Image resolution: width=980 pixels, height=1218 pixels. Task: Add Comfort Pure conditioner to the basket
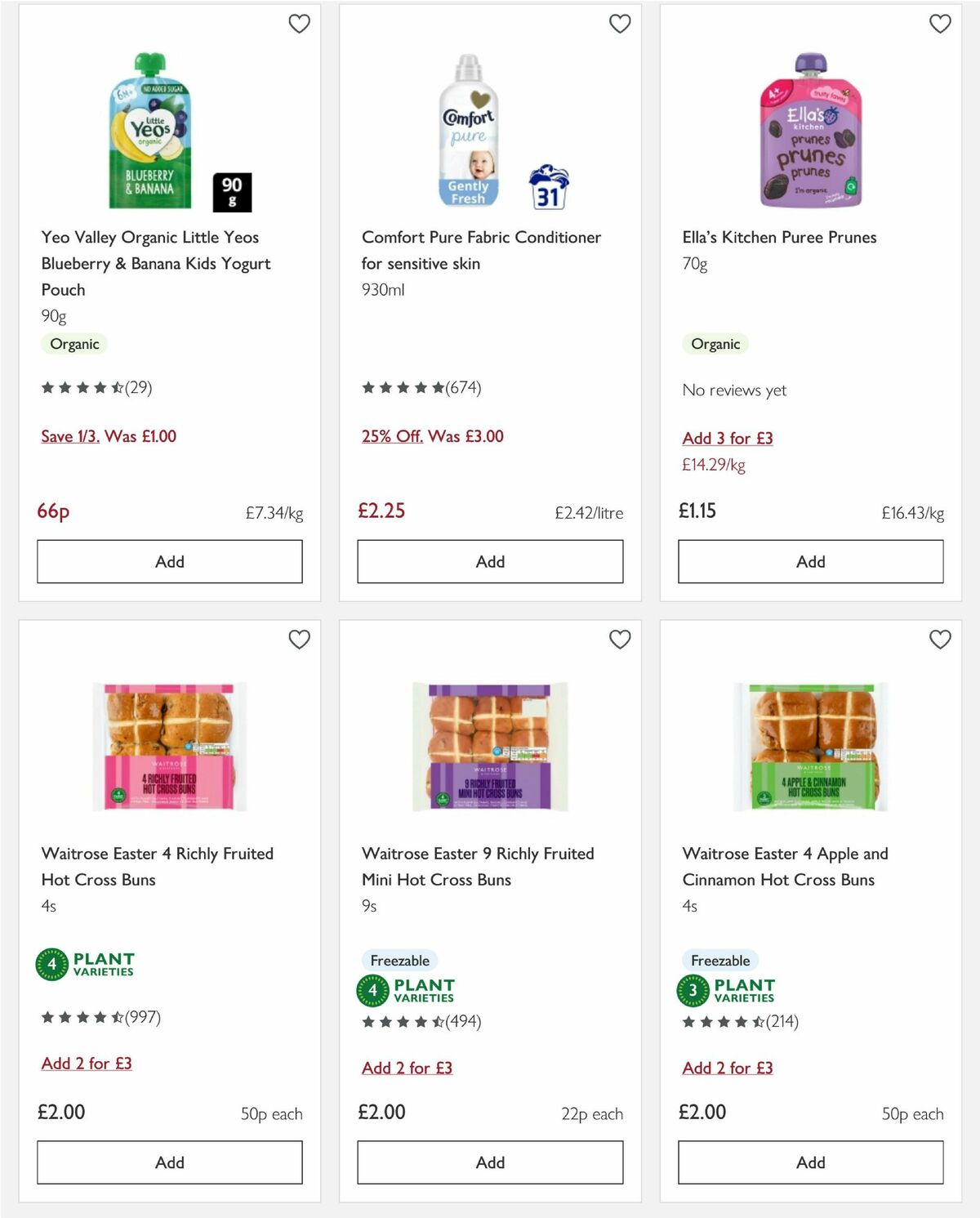tap(490, 561)
